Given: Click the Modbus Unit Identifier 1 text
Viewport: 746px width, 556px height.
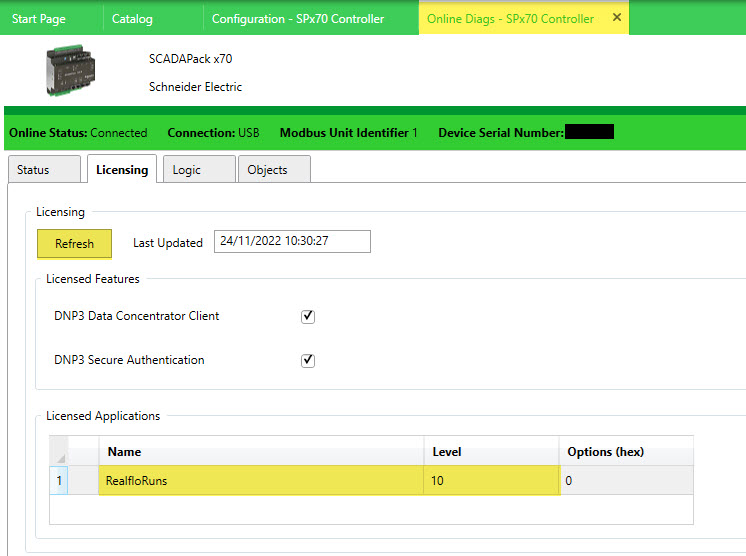Looking at the screenshot, I should click(x=349, y=133).
